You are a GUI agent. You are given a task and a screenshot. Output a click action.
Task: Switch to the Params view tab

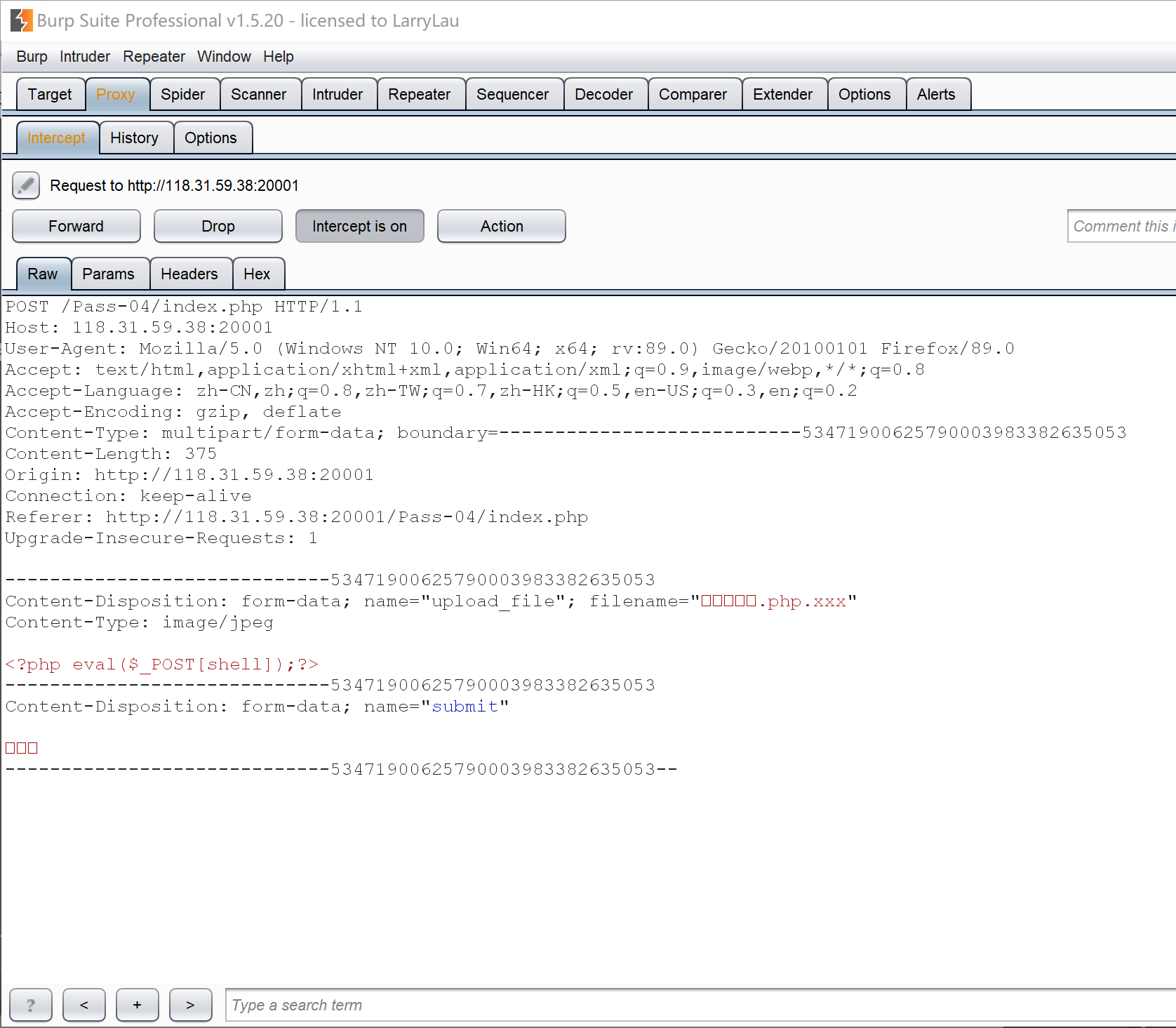click(109, 274)
